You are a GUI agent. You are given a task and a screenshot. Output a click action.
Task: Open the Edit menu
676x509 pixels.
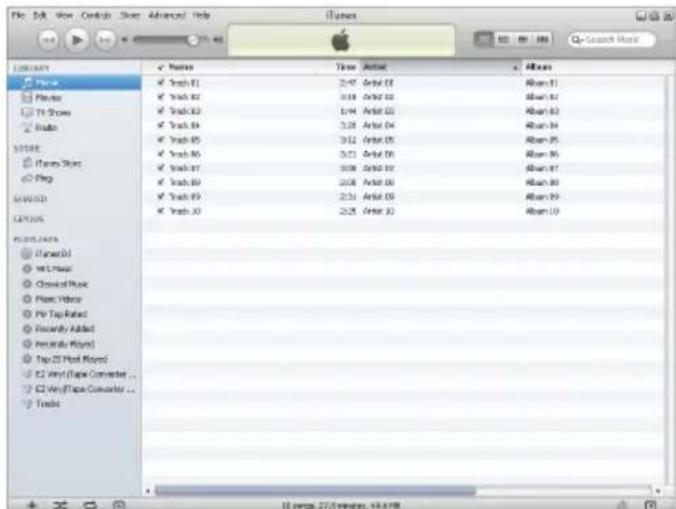[40, 16]
